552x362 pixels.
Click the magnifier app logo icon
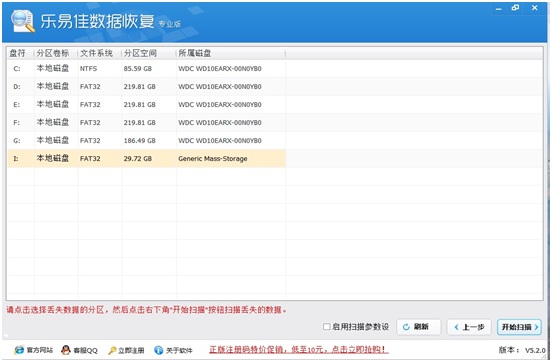23,21
